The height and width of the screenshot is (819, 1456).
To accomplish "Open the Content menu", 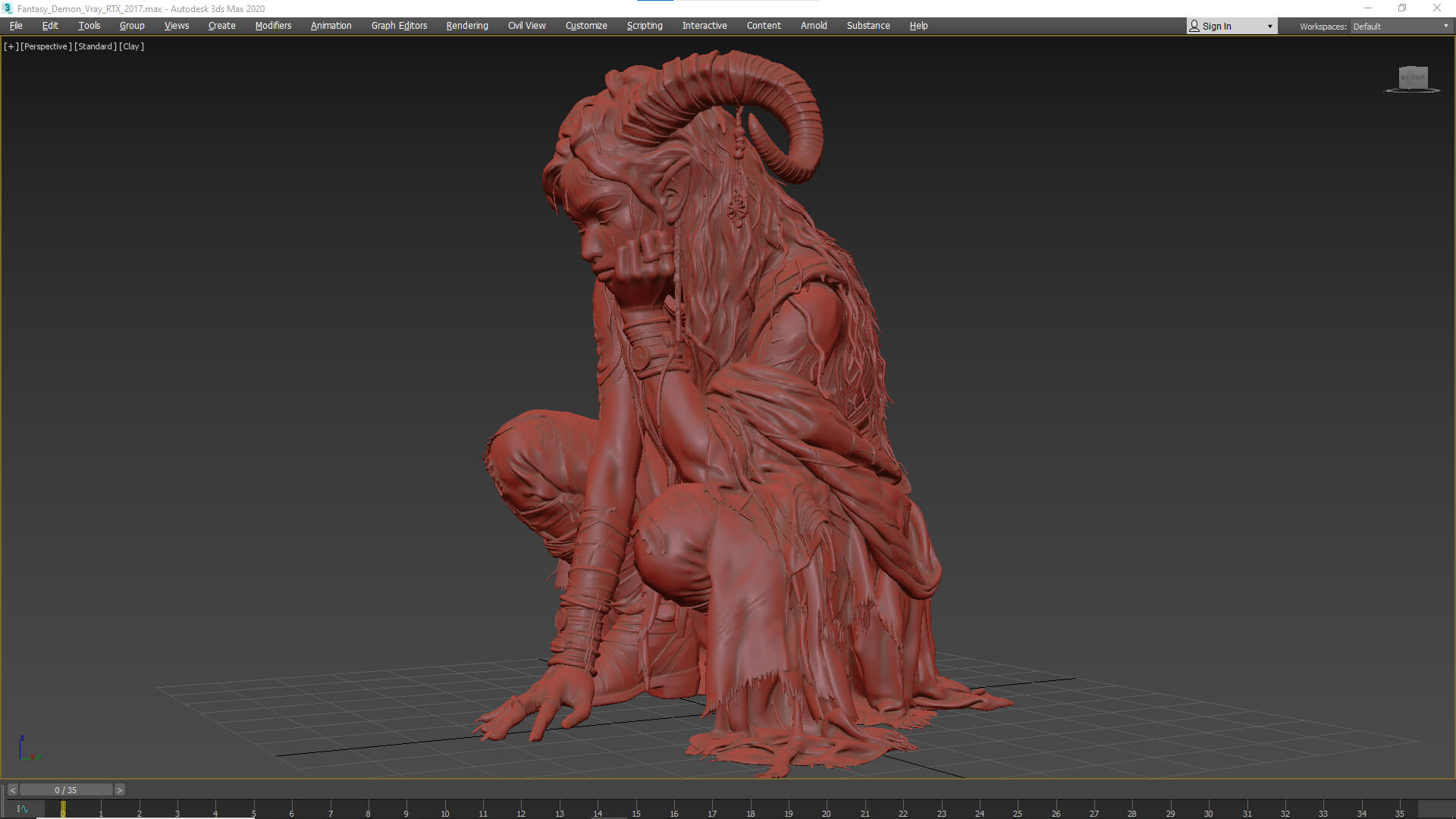I will tap(764, 26).
